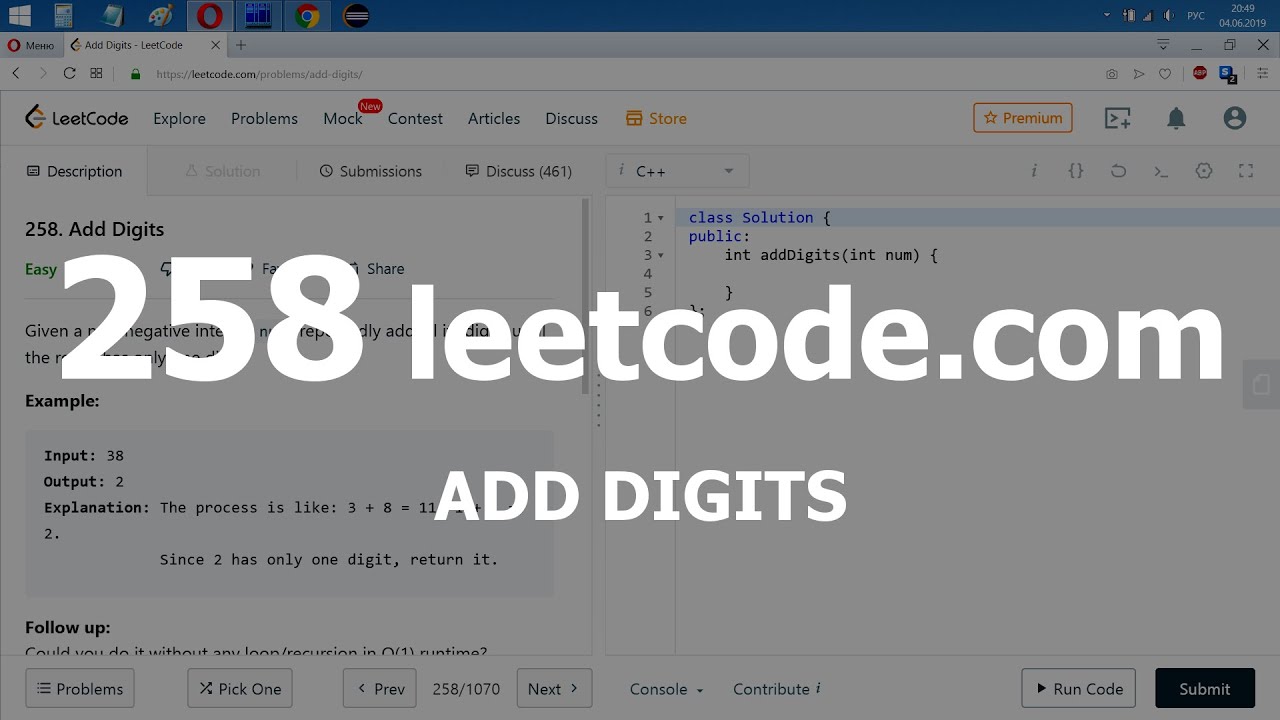1280x720 pixels.
Task: Switch to the Description tab
Action: [x=74, y=171]
